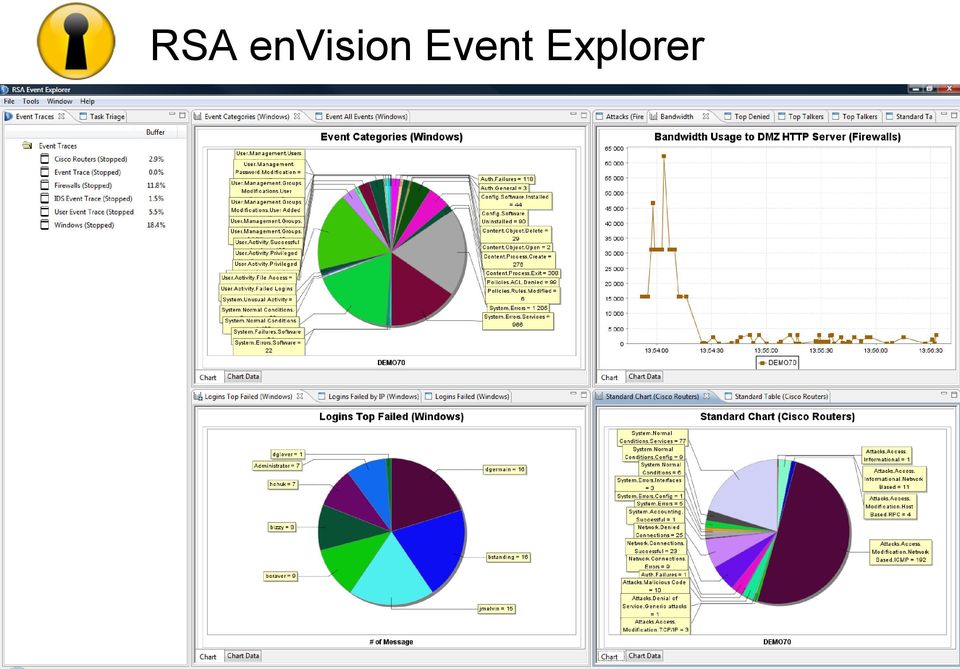Screen dimensions: 960x669
Task: Switch to the Top Denied tab
Action: point(747,116)
